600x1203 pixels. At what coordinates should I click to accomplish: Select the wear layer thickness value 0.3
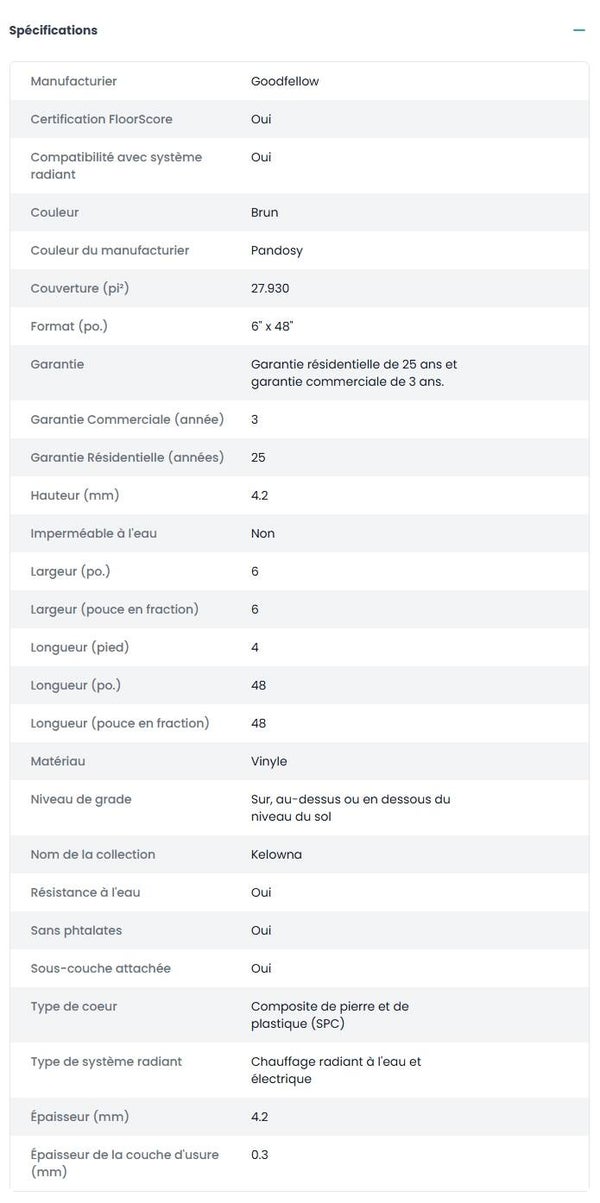(x=259, y=1154)
